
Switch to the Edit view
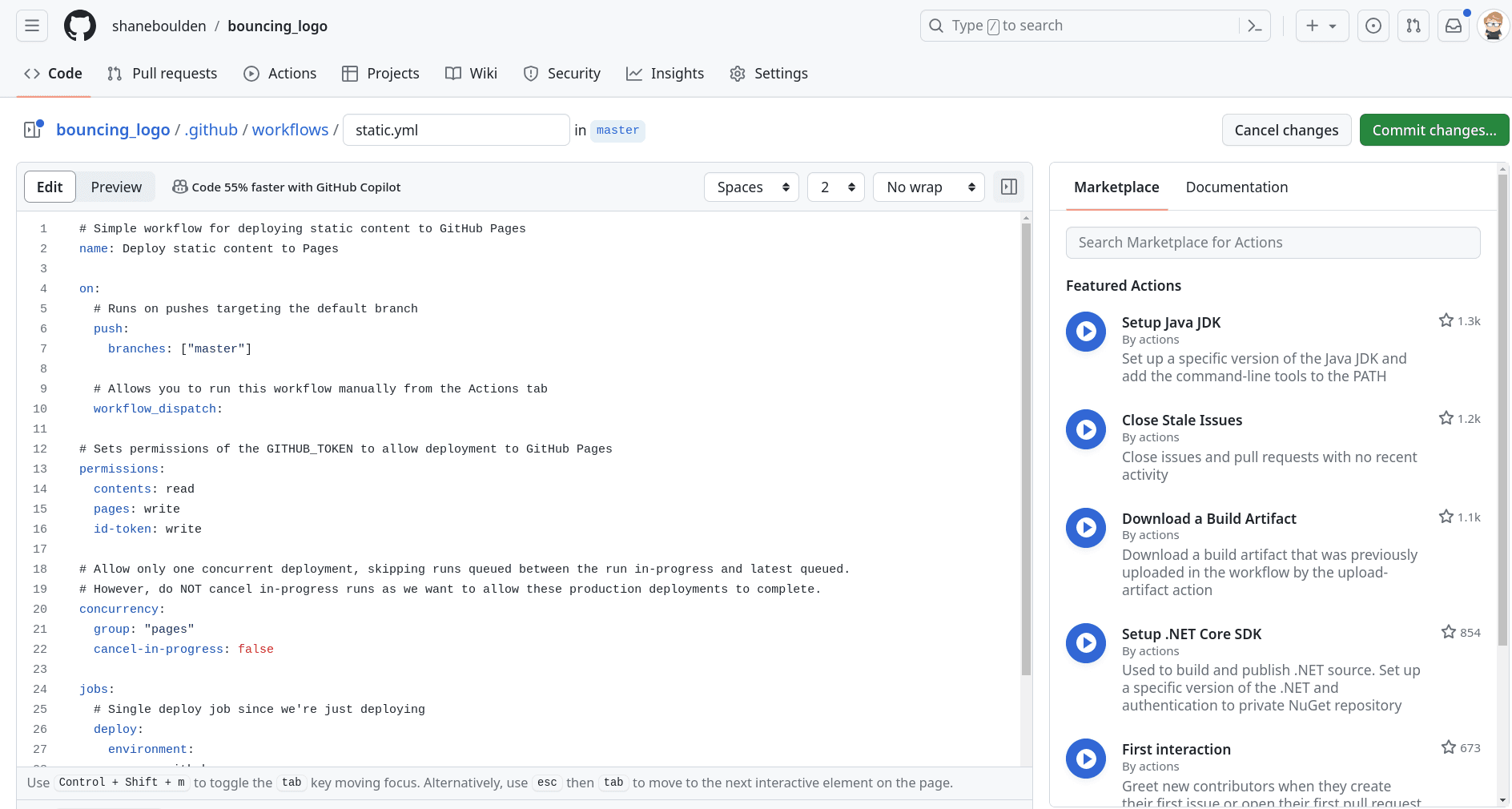point(50,187)
